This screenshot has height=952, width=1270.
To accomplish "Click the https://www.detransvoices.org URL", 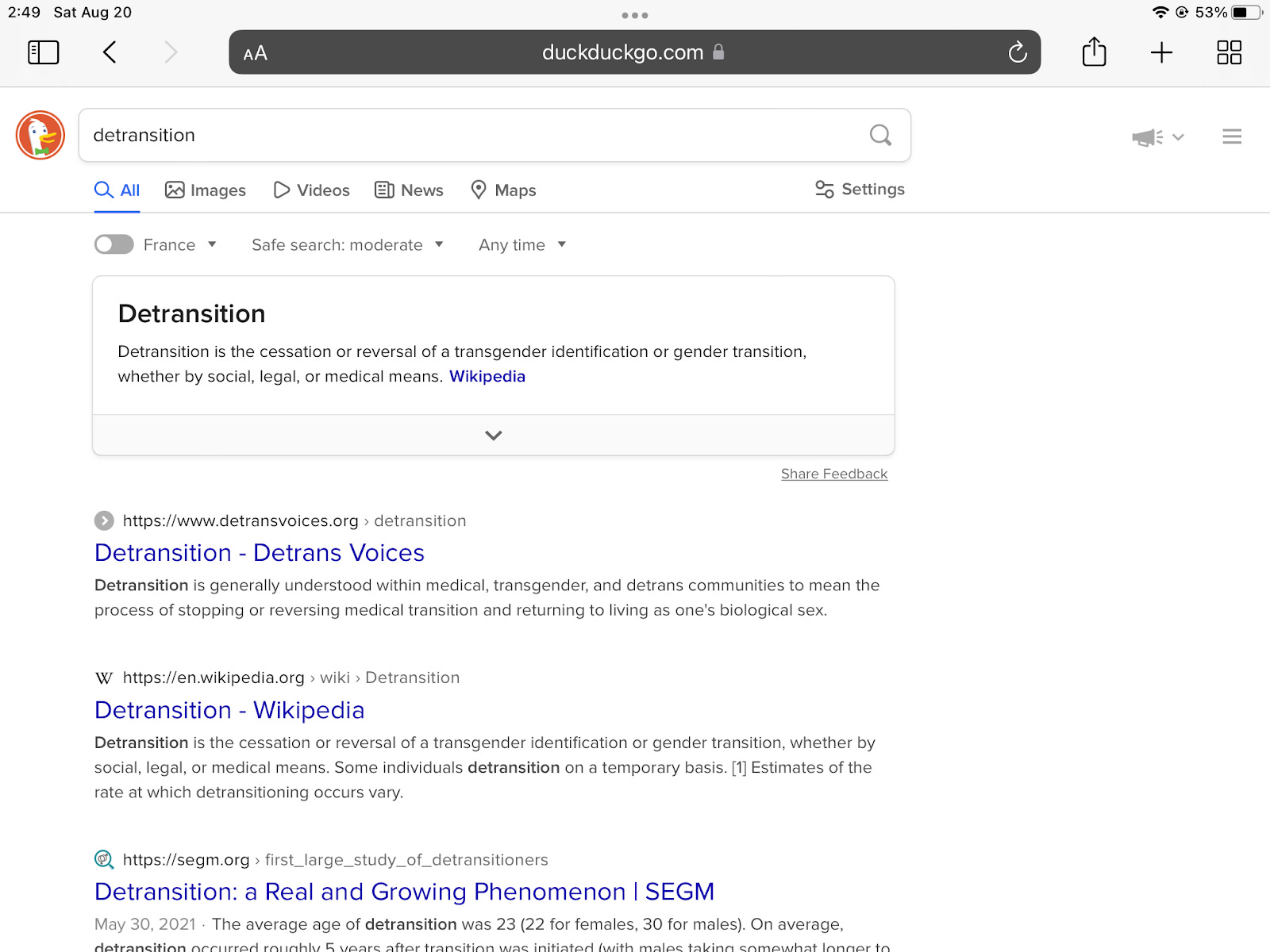I will click(241, 520).
